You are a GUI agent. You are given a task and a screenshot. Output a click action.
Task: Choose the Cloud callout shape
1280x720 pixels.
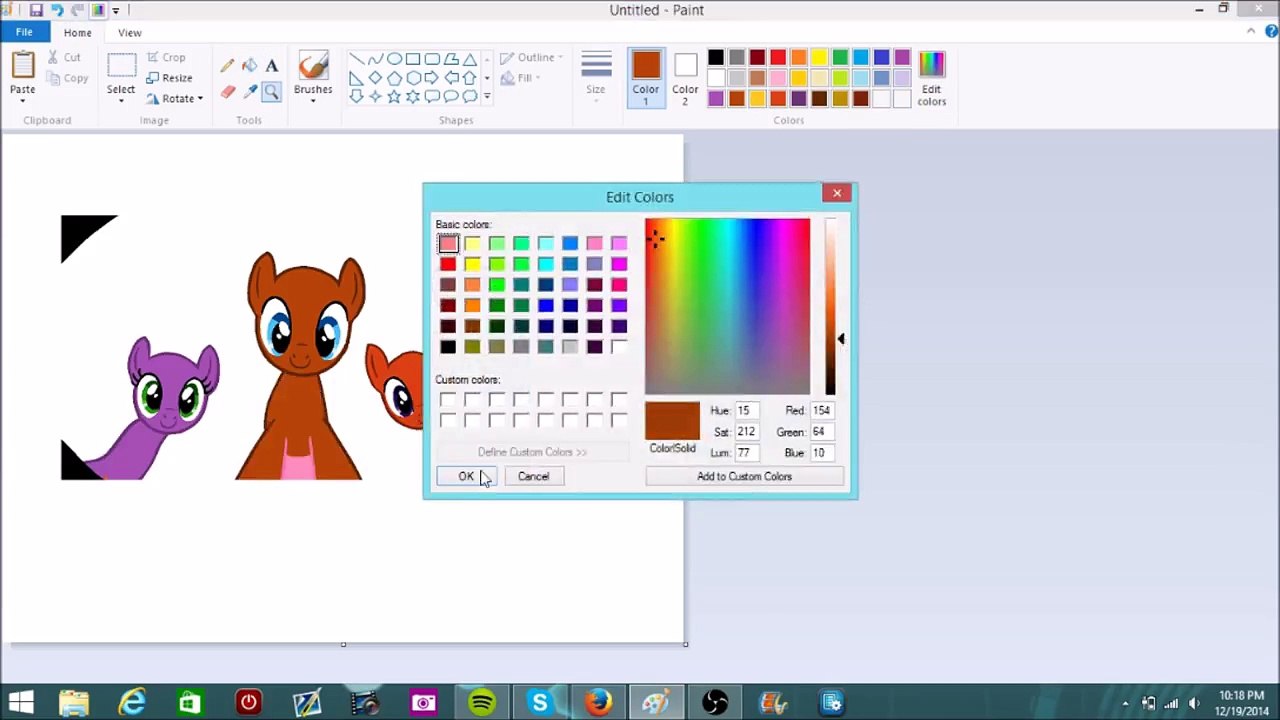coord(469,97)
